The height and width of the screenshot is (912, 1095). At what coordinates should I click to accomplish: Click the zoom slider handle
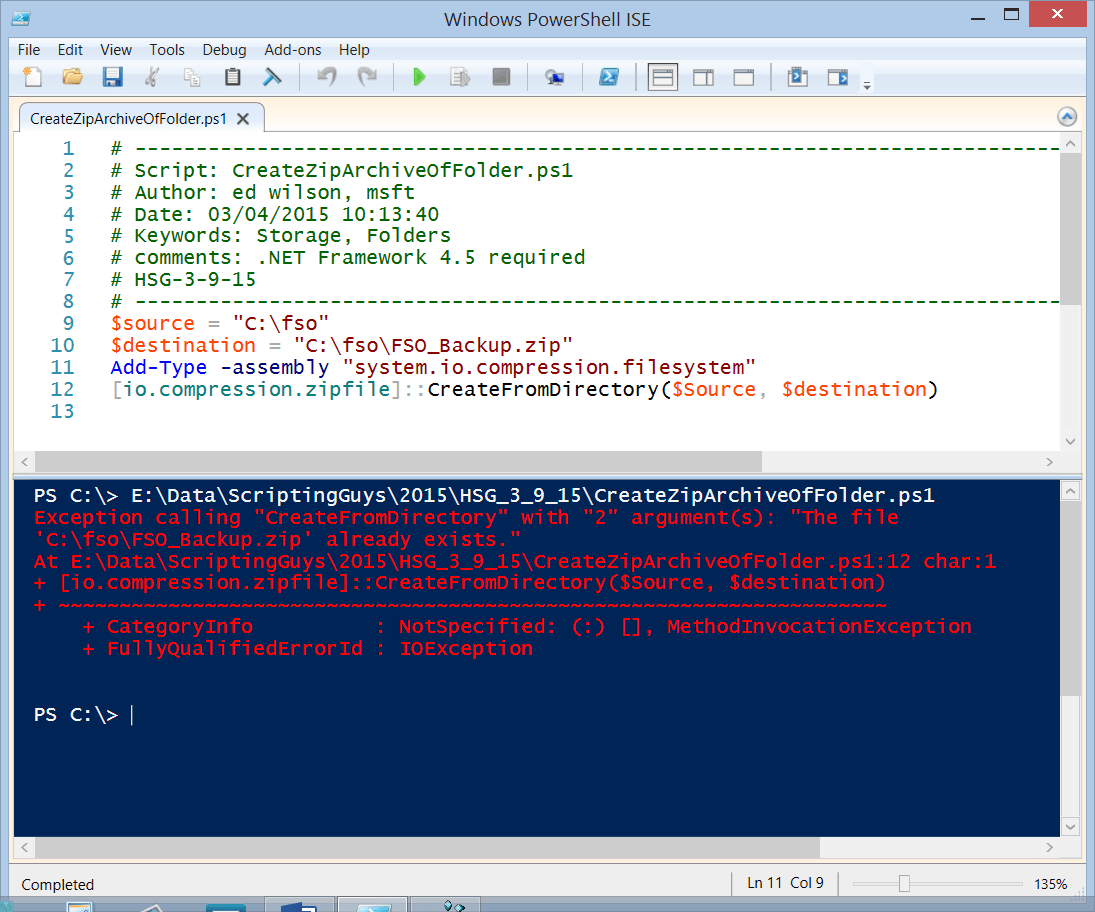pyautogui.click(x=904, y=883)
